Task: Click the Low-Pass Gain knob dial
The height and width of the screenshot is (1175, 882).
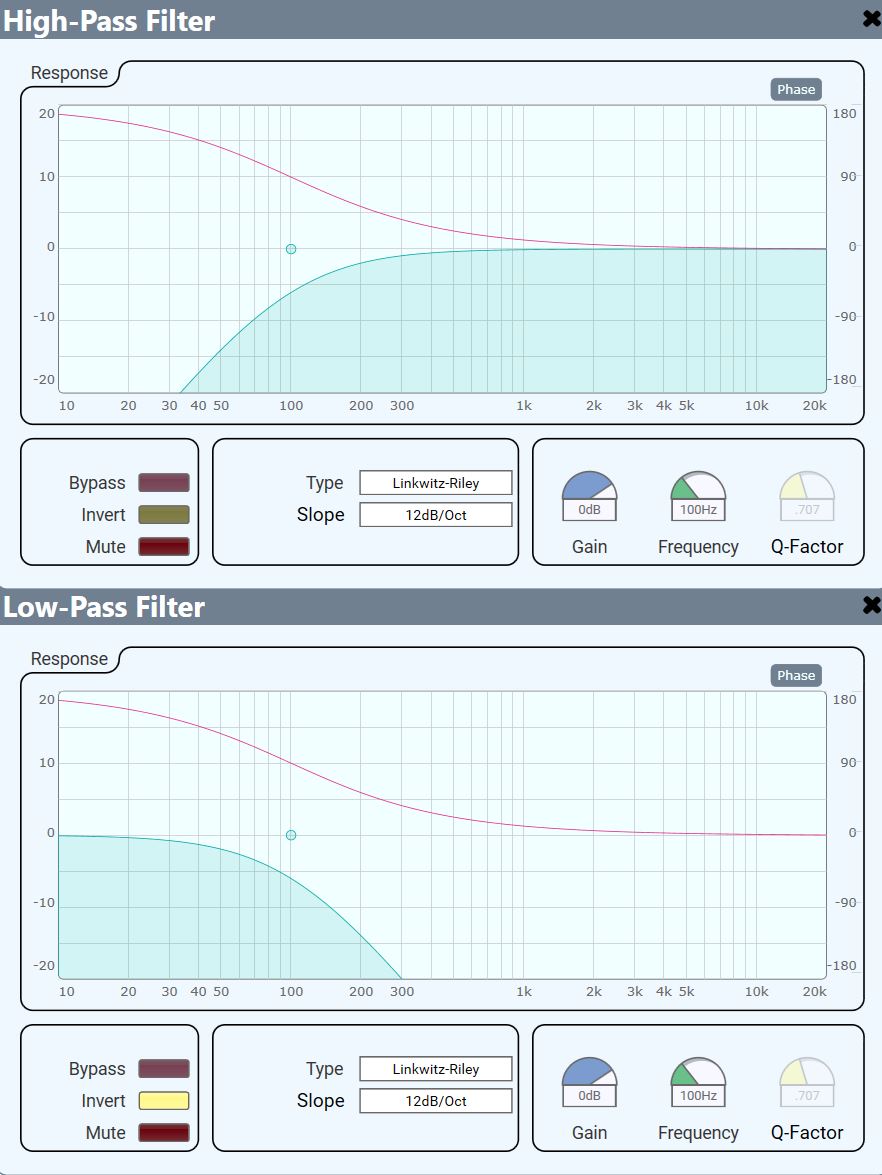Action: point(590,1072)
